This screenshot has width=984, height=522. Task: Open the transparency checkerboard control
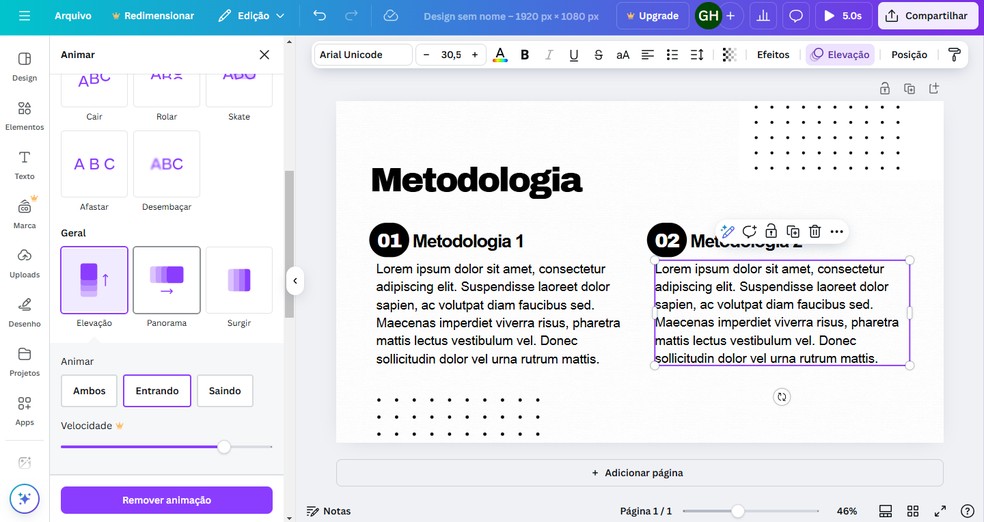click(729, 55)
